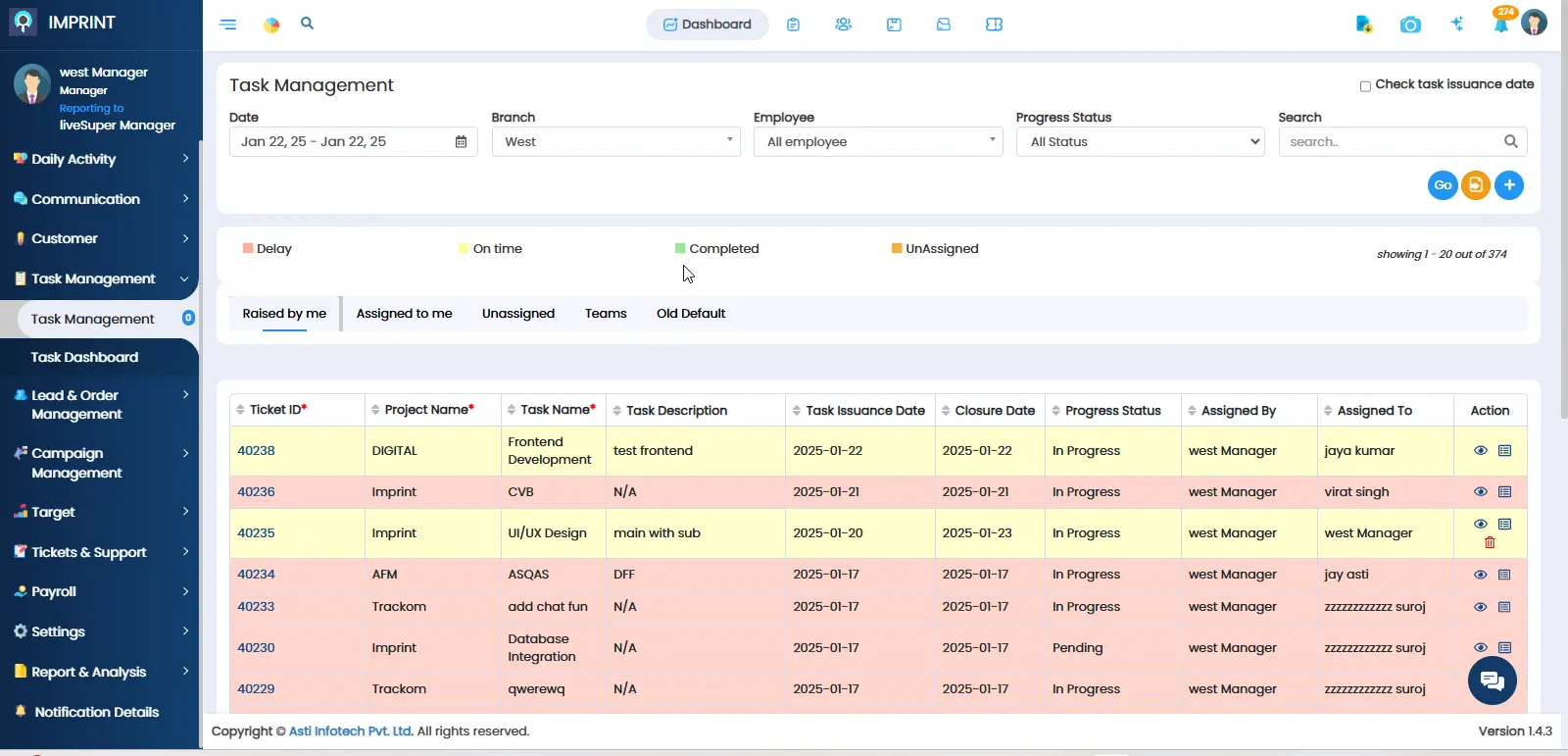Viewport: 1568px width, 756px height.
Task: Open ticket ID 40234 link
Action: pos(256,575)
